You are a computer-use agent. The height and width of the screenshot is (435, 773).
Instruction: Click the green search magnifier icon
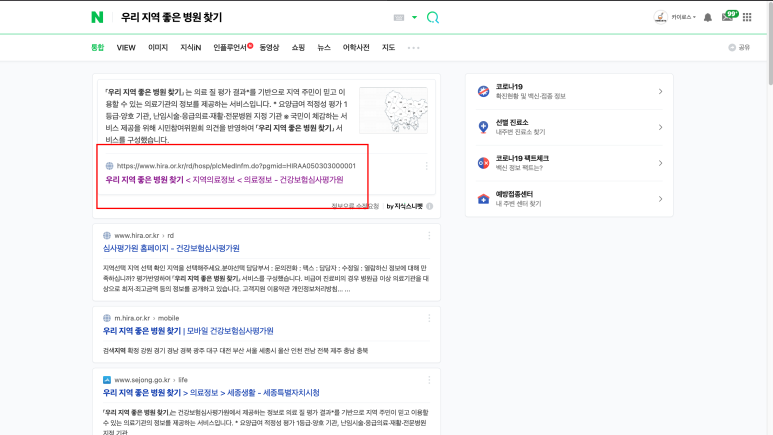[x=433, y=18]
